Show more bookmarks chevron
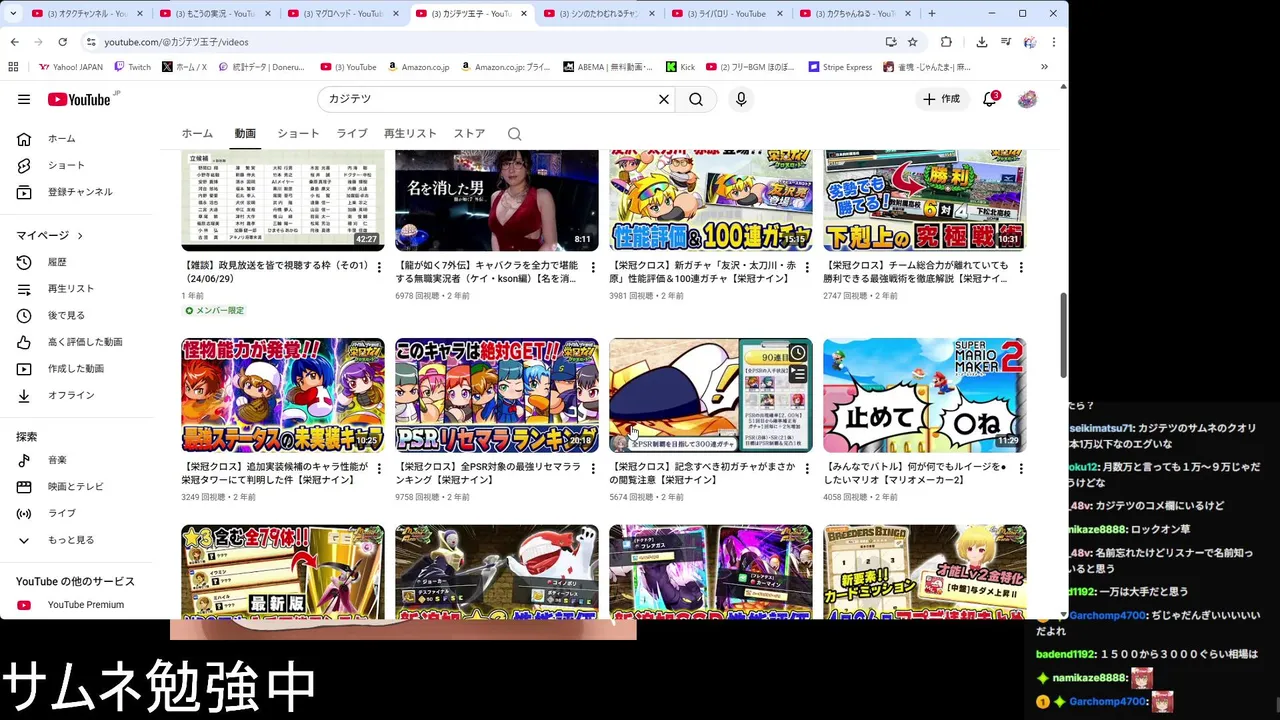 [1044, 67]
